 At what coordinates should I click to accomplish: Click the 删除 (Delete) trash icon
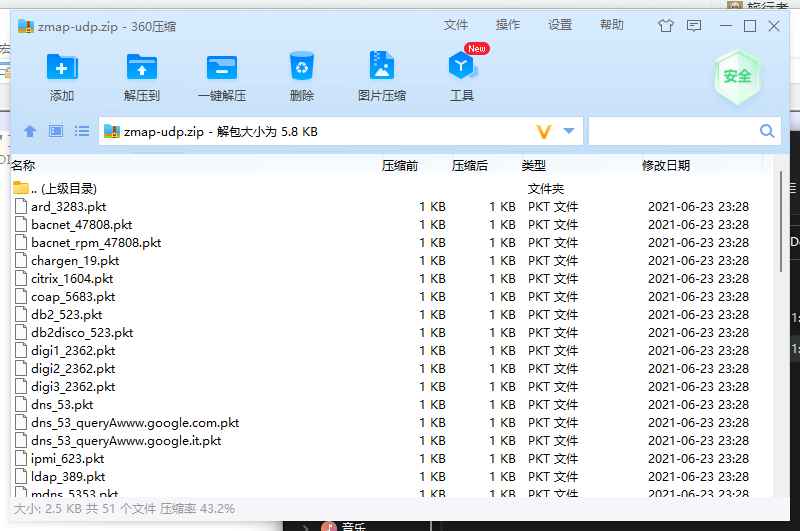coord(301,68)
